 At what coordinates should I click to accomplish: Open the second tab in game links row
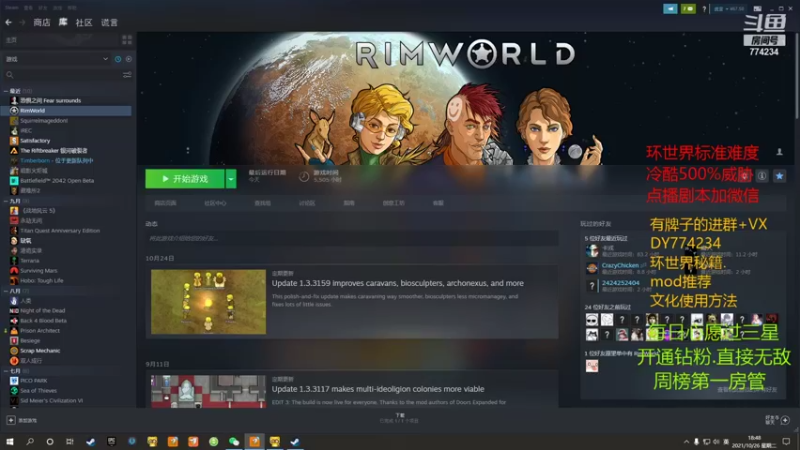pos(215,203)
